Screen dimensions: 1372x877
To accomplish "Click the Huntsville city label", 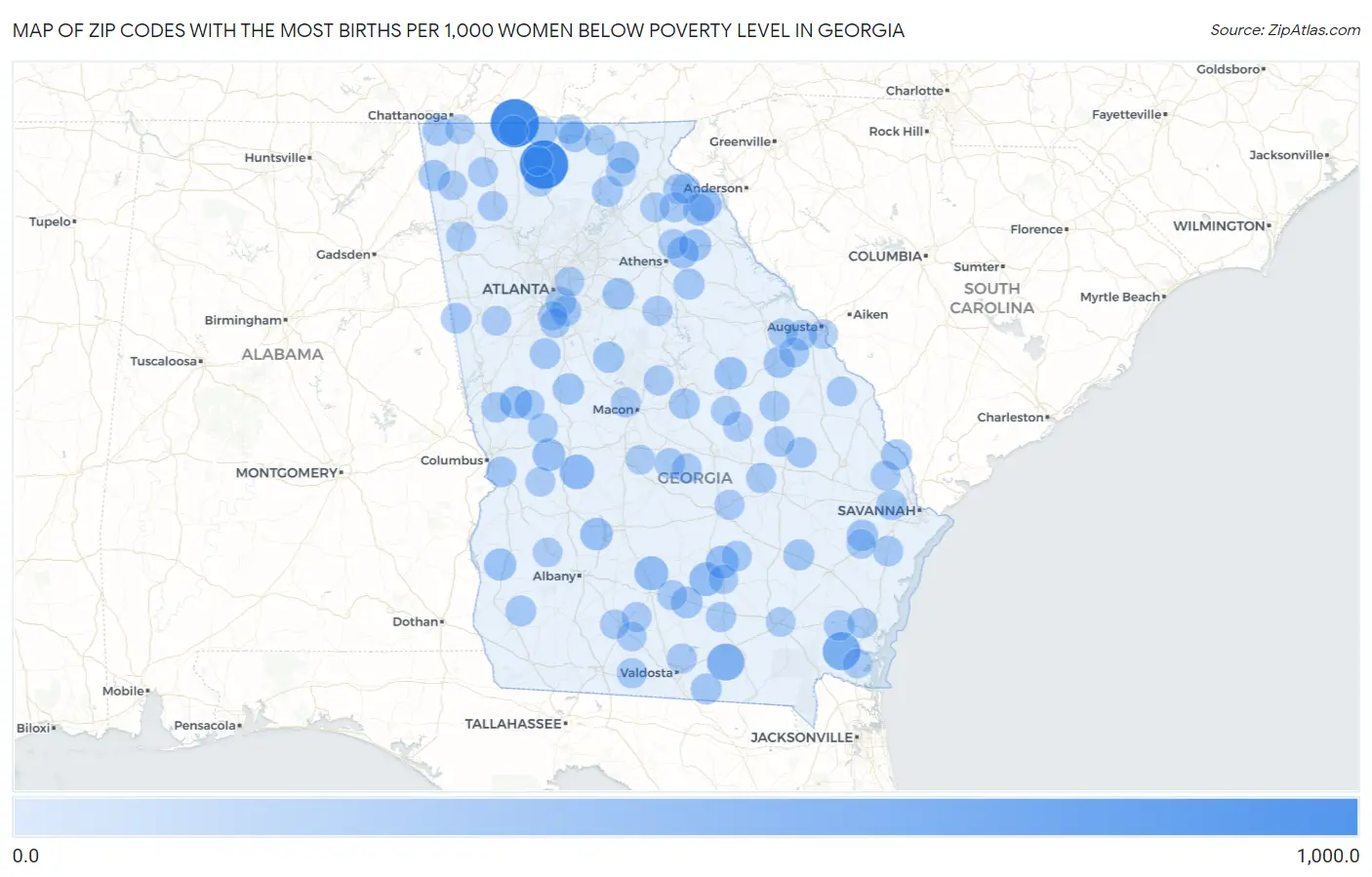I will [x=275, y=158].
